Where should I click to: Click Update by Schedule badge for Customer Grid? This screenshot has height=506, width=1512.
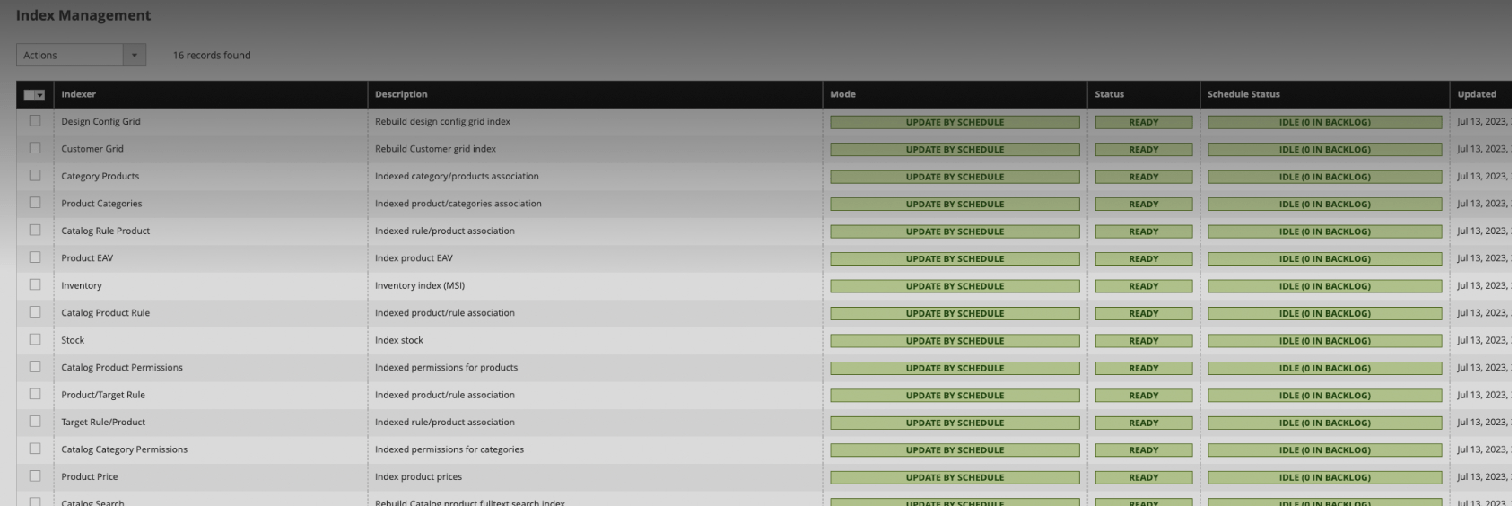click(954, 149)
